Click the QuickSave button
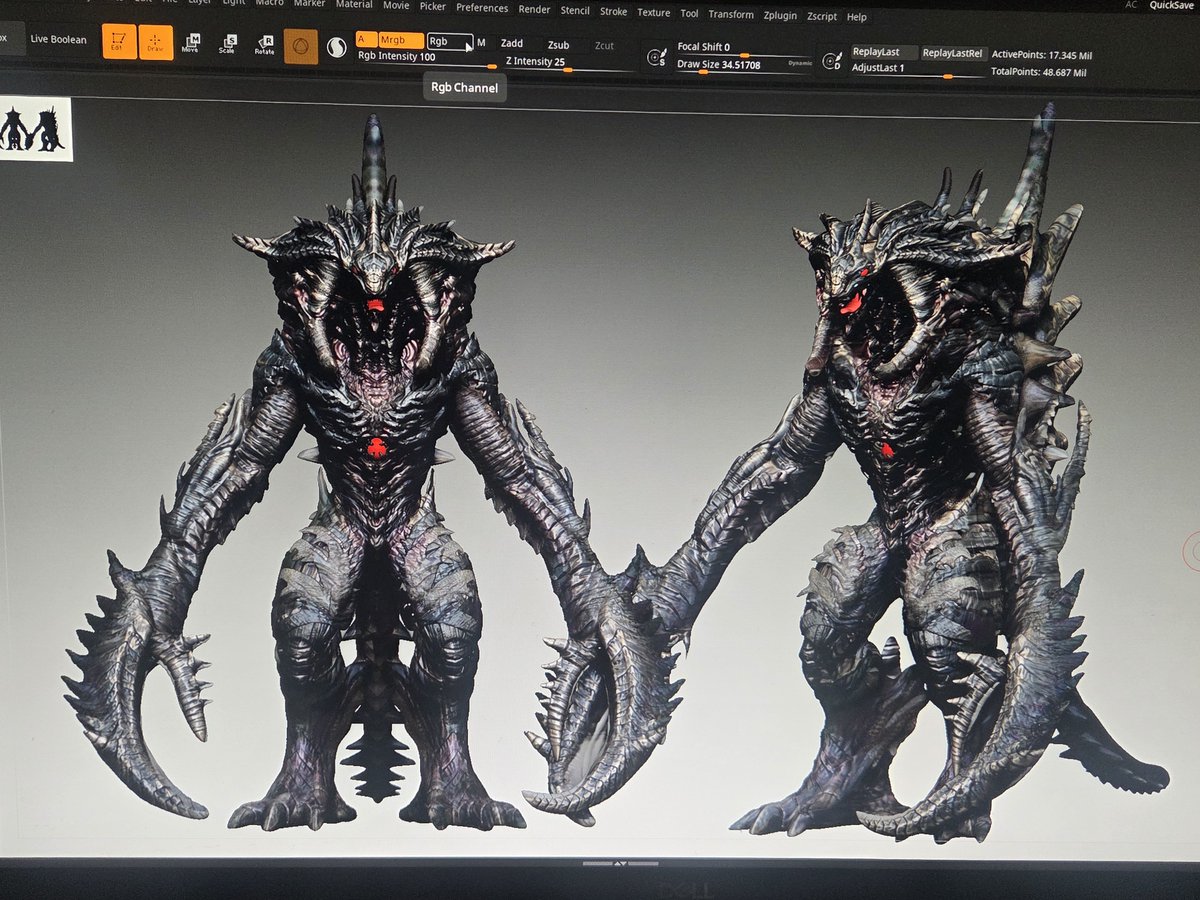 pyautogui.click(x=1170, y=5)
